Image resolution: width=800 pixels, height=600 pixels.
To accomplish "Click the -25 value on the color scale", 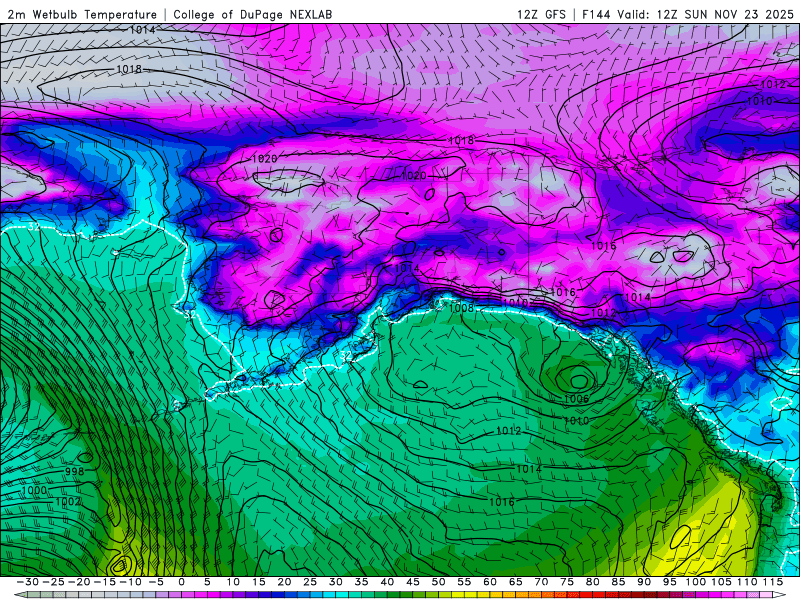I will [53, 582].
